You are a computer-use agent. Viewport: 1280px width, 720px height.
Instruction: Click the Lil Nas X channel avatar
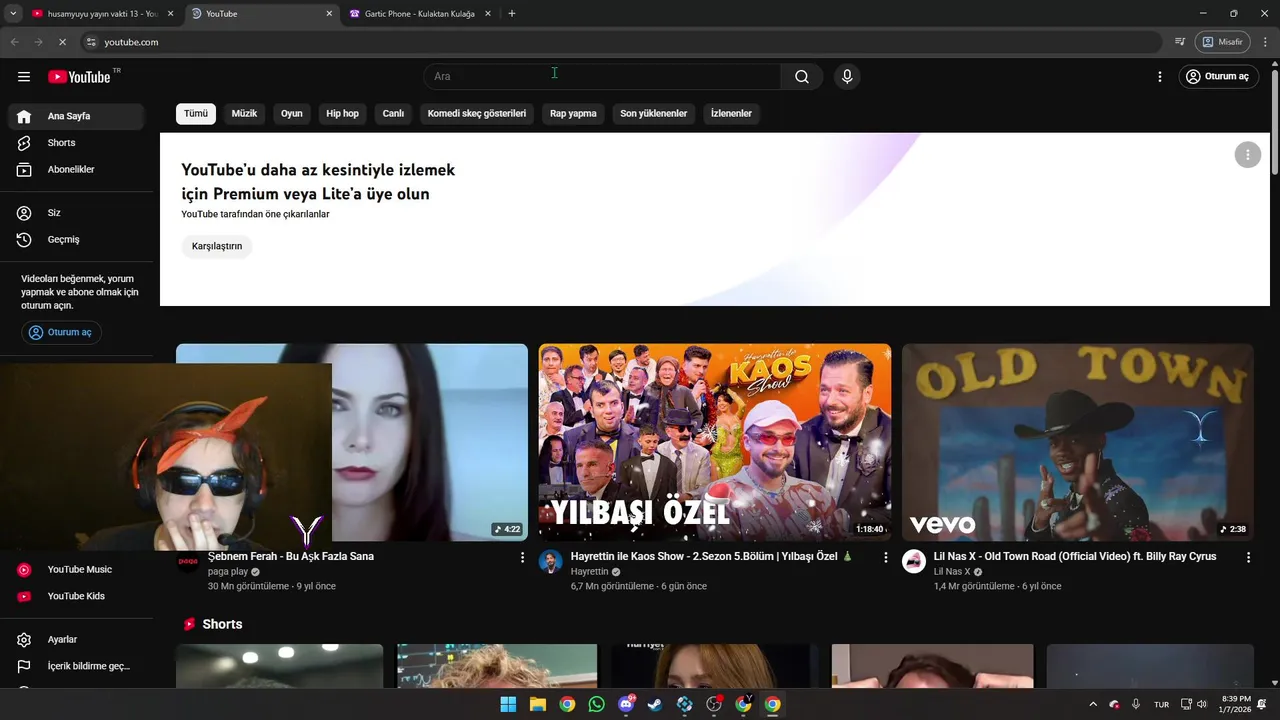tap(914, 561)
